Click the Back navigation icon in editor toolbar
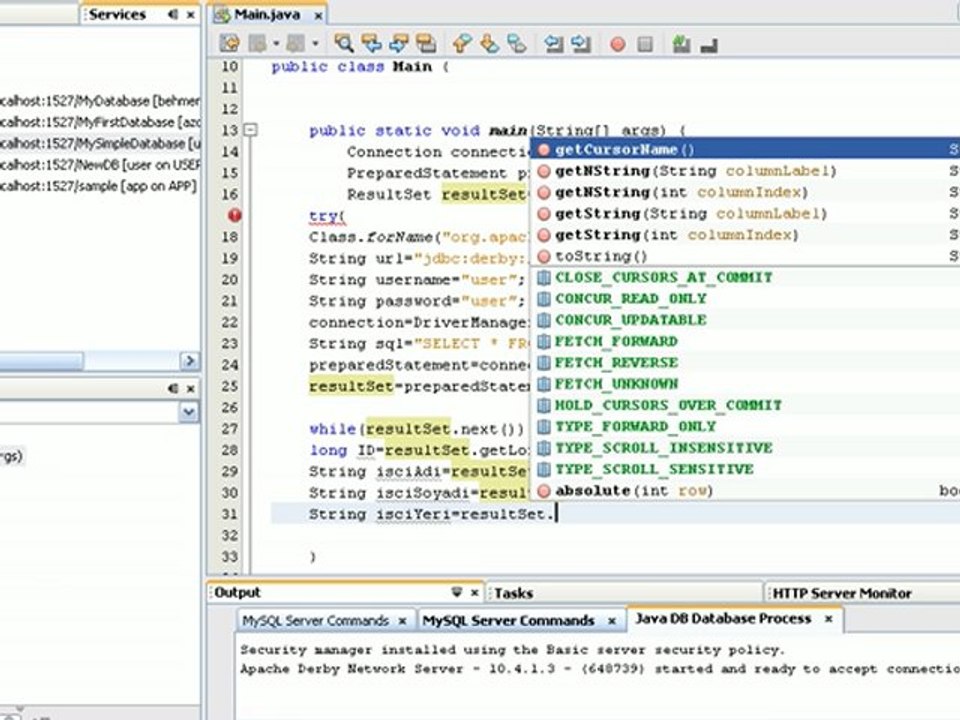 tap(258, 43)
